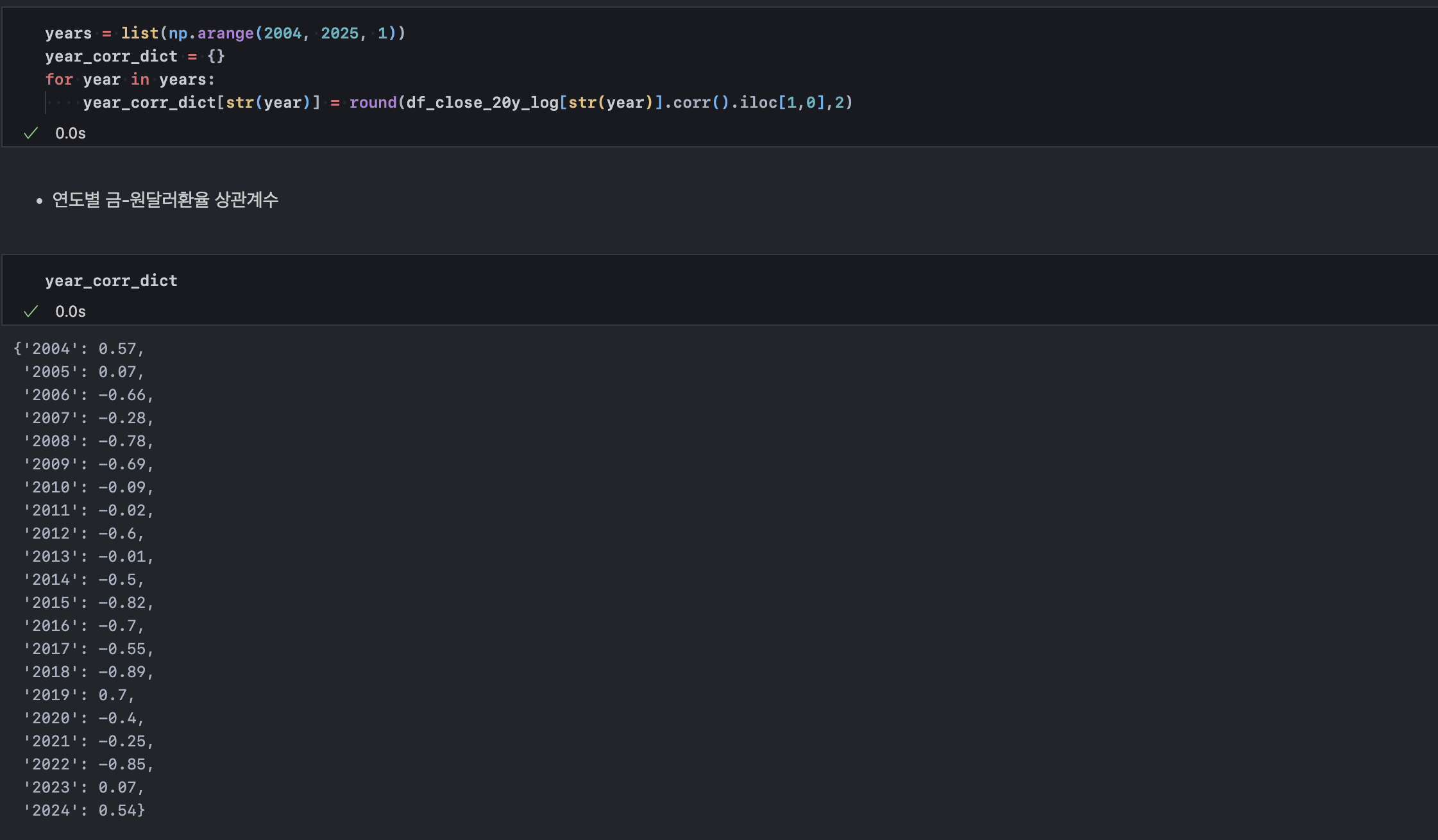Viewport: 1438px width, 840px height.
Task: Click the round function call in loop body
Action: click(x=373, y=103)
